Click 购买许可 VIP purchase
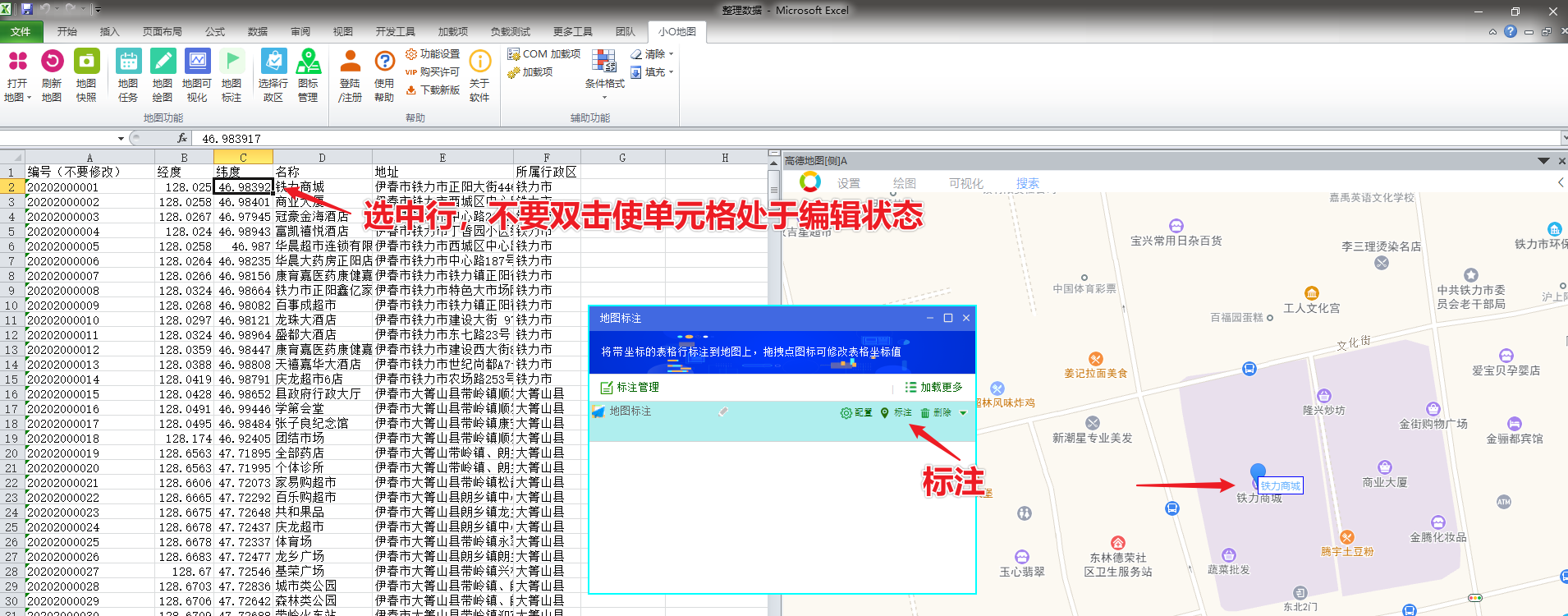 click(433, 72)
